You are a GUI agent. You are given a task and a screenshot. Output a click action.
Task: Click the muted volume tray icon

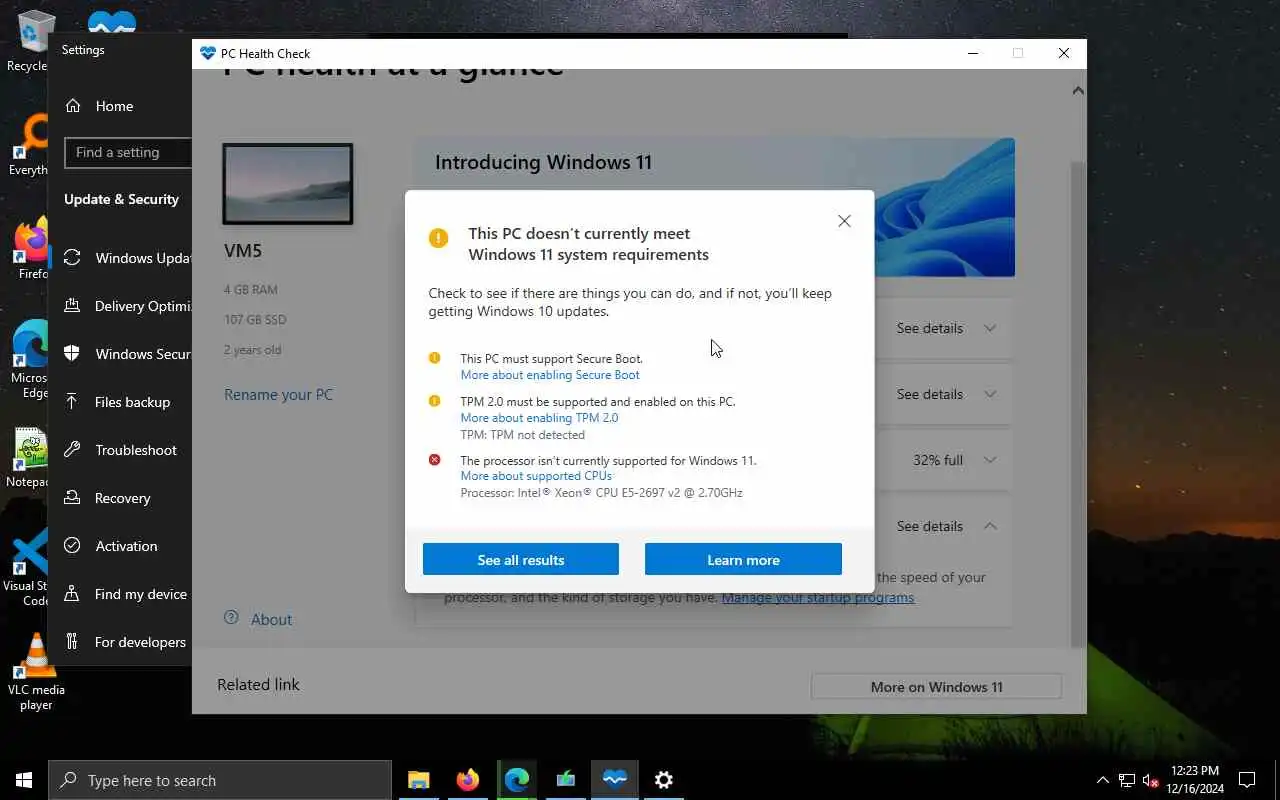1151,780
